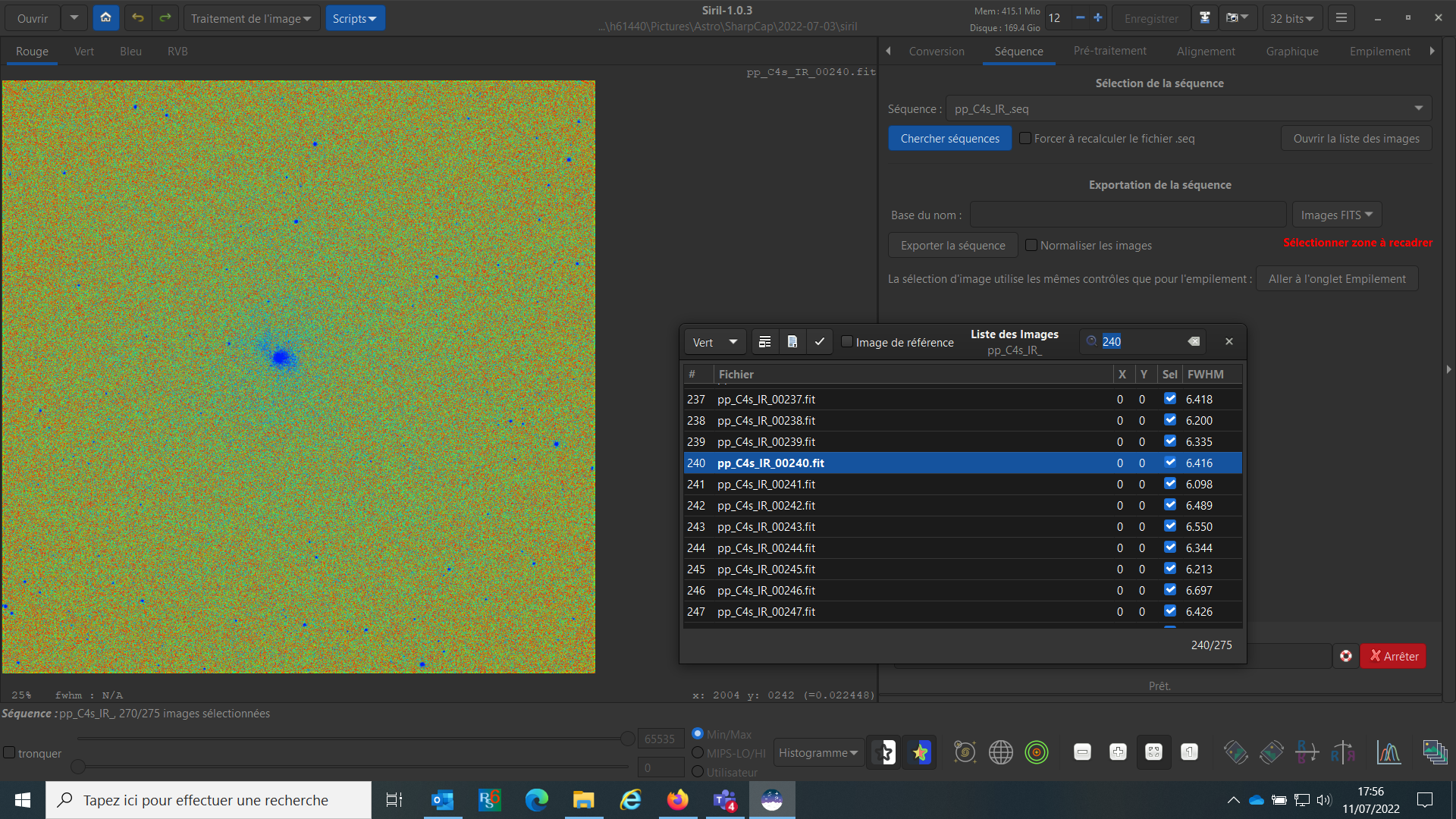Image resolution: width=1456 pixels, height=819 pixels.
Task: Click the zoom to fit icon
Action: 1153,752
